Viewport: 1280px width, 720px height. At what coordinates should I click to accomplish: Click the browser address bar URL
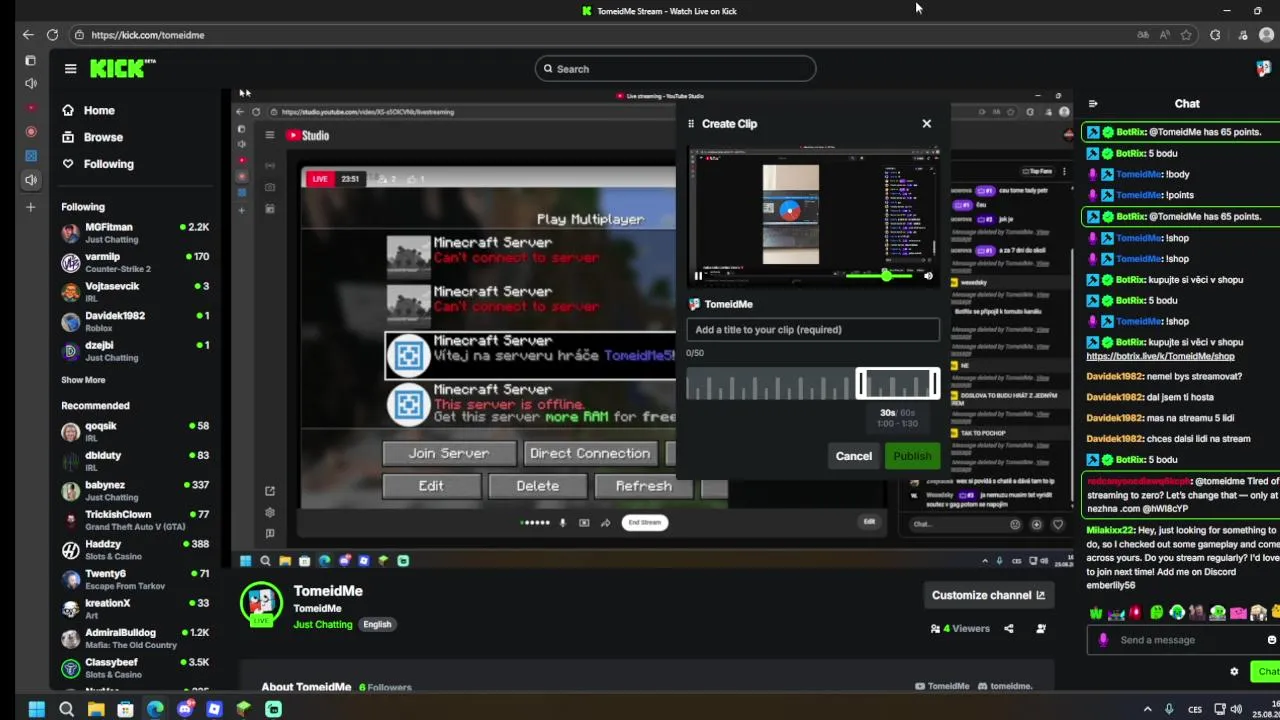pos(148,35)
